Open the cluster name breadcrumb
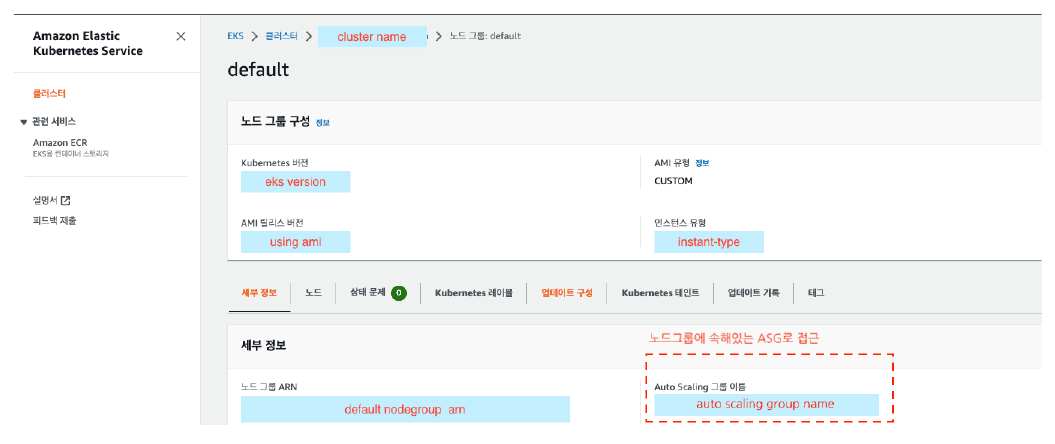 coord(372,37)
